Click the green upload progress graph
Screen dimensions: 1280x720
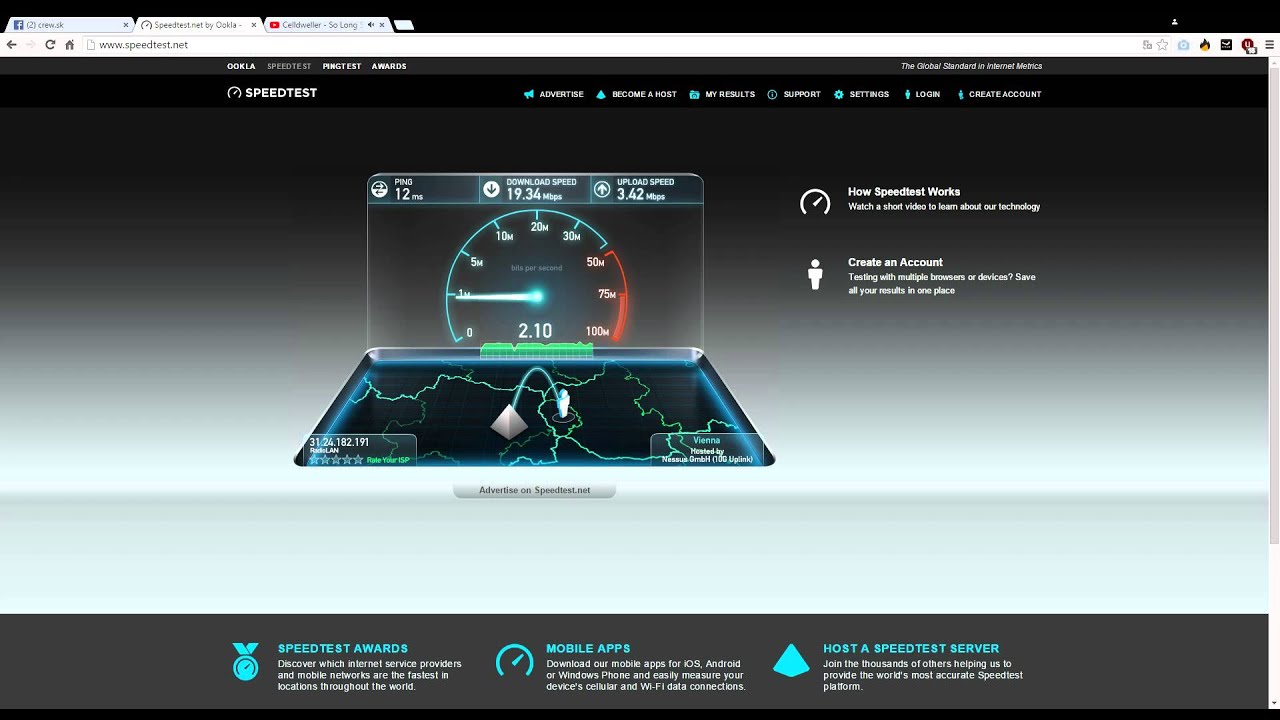[x=537, y=349]
